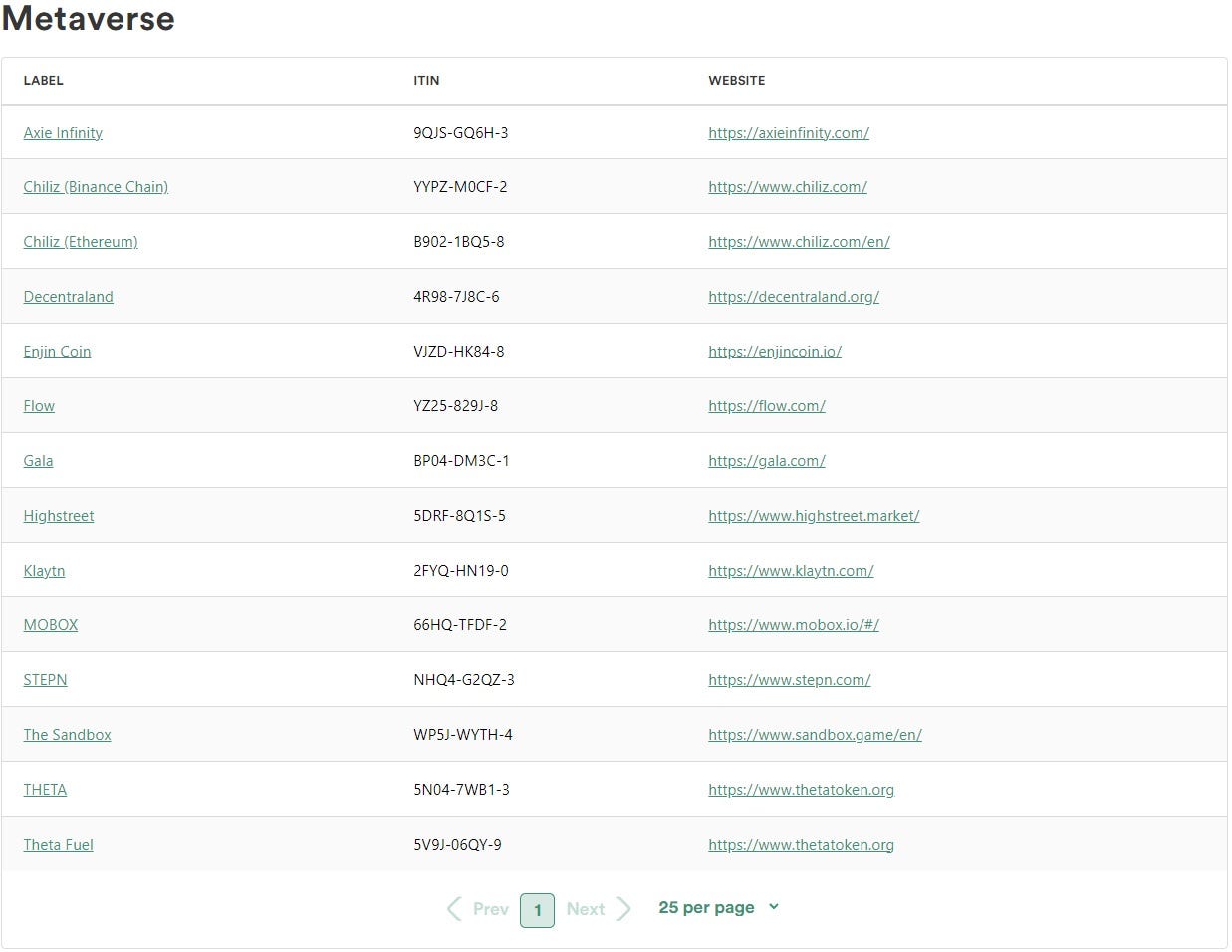Select page 1 in pagination

[x=537, y=910]
